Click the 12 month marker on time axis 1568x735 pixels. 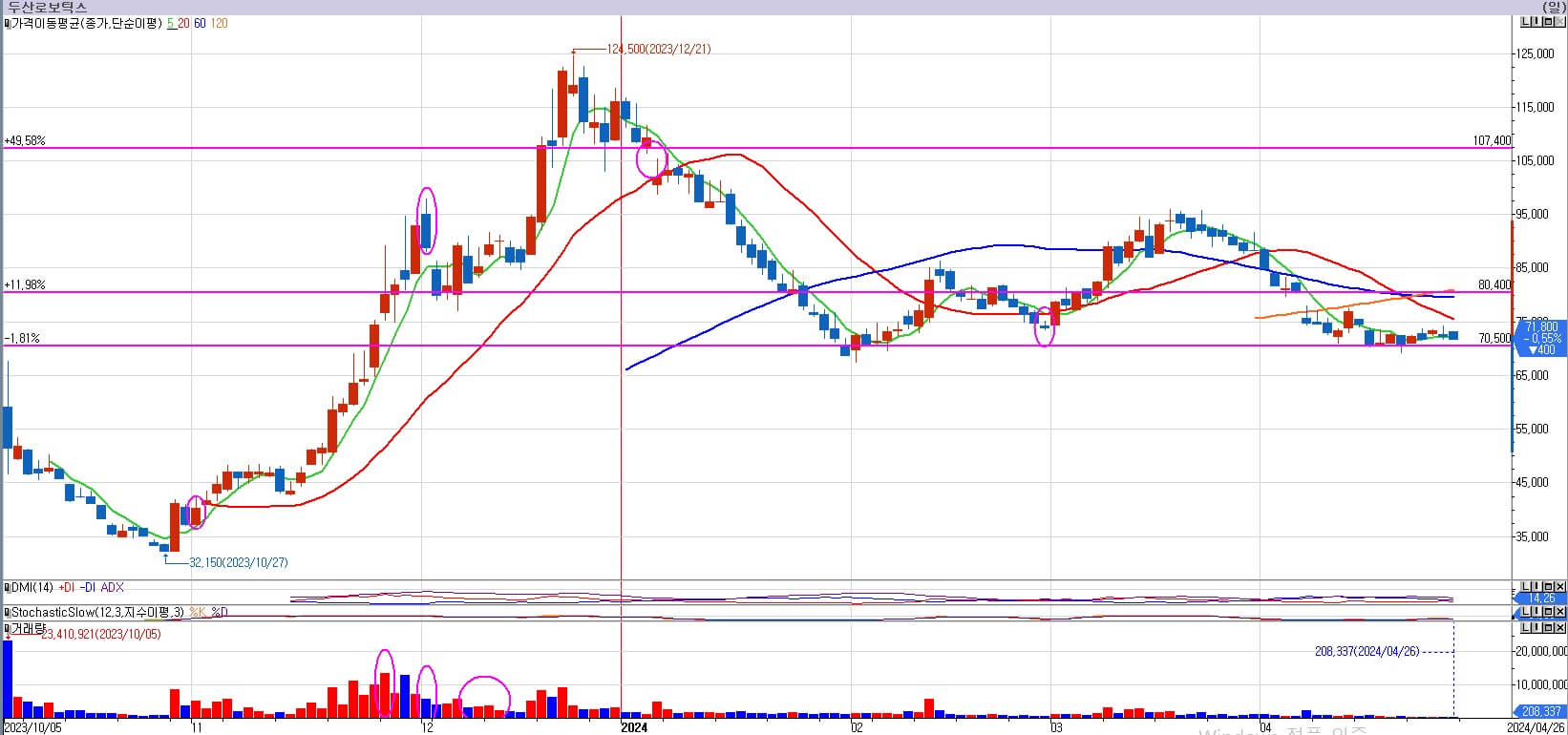[428, 727]
